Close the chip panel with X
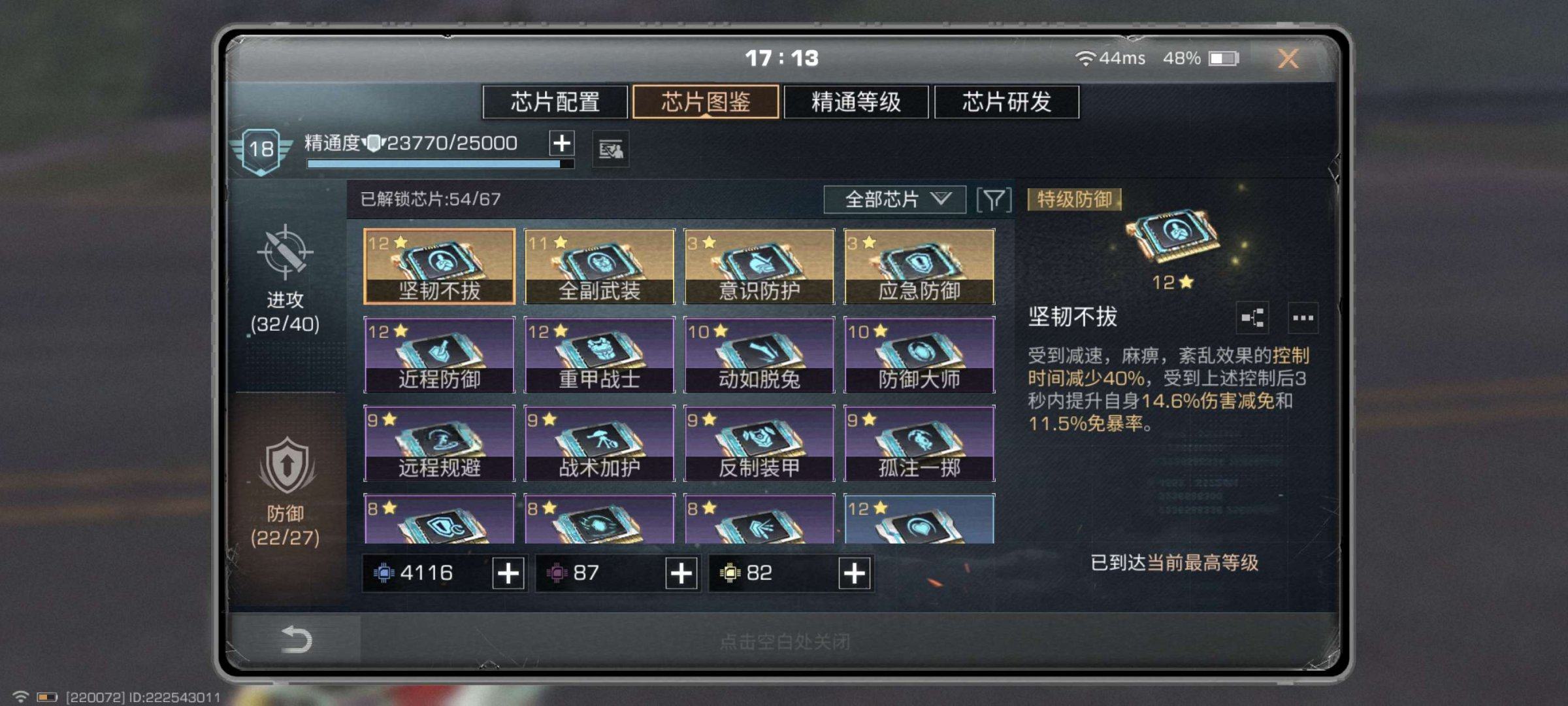The height and width of the screenshot is (706, 1568). (1288, 59)
